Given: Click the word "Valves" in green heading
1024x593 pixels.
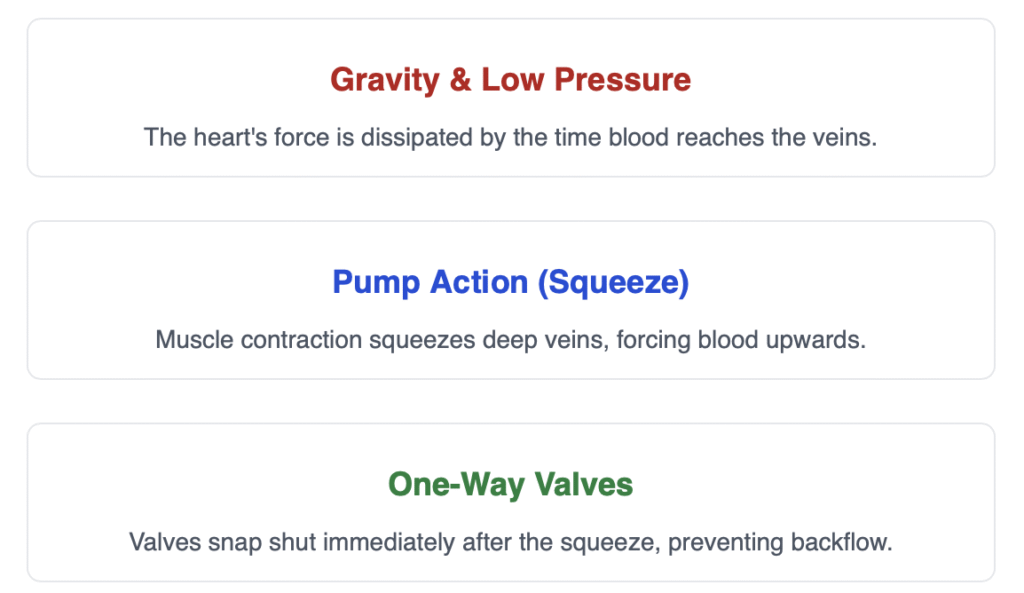Looking at the screenshot, I should click(581, 485).
